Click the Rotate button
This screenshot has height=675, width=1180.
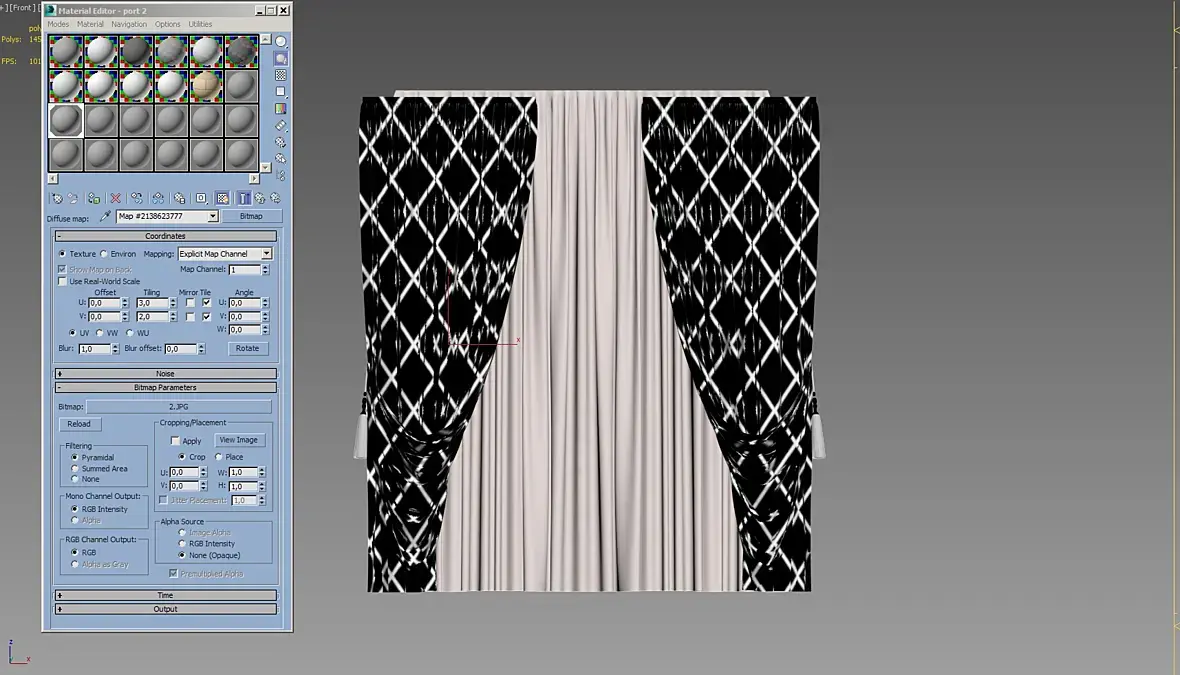point(247,348)
